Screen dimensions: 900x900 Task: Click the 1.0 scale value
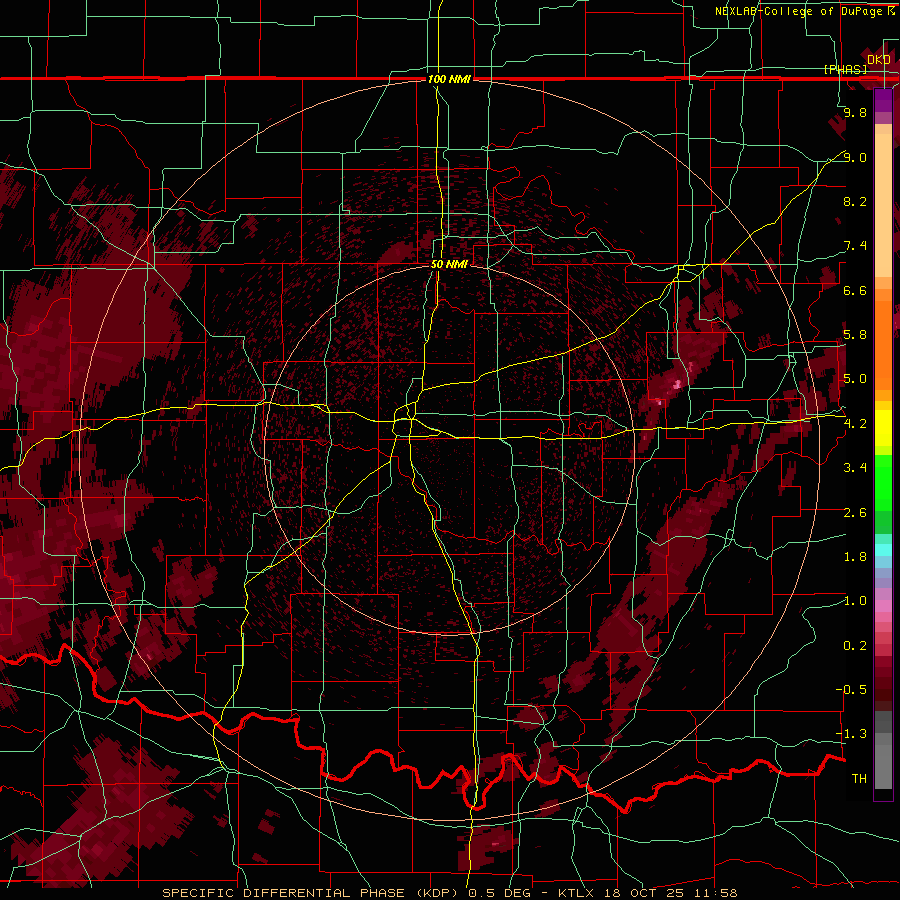click(x=855, y=601)
